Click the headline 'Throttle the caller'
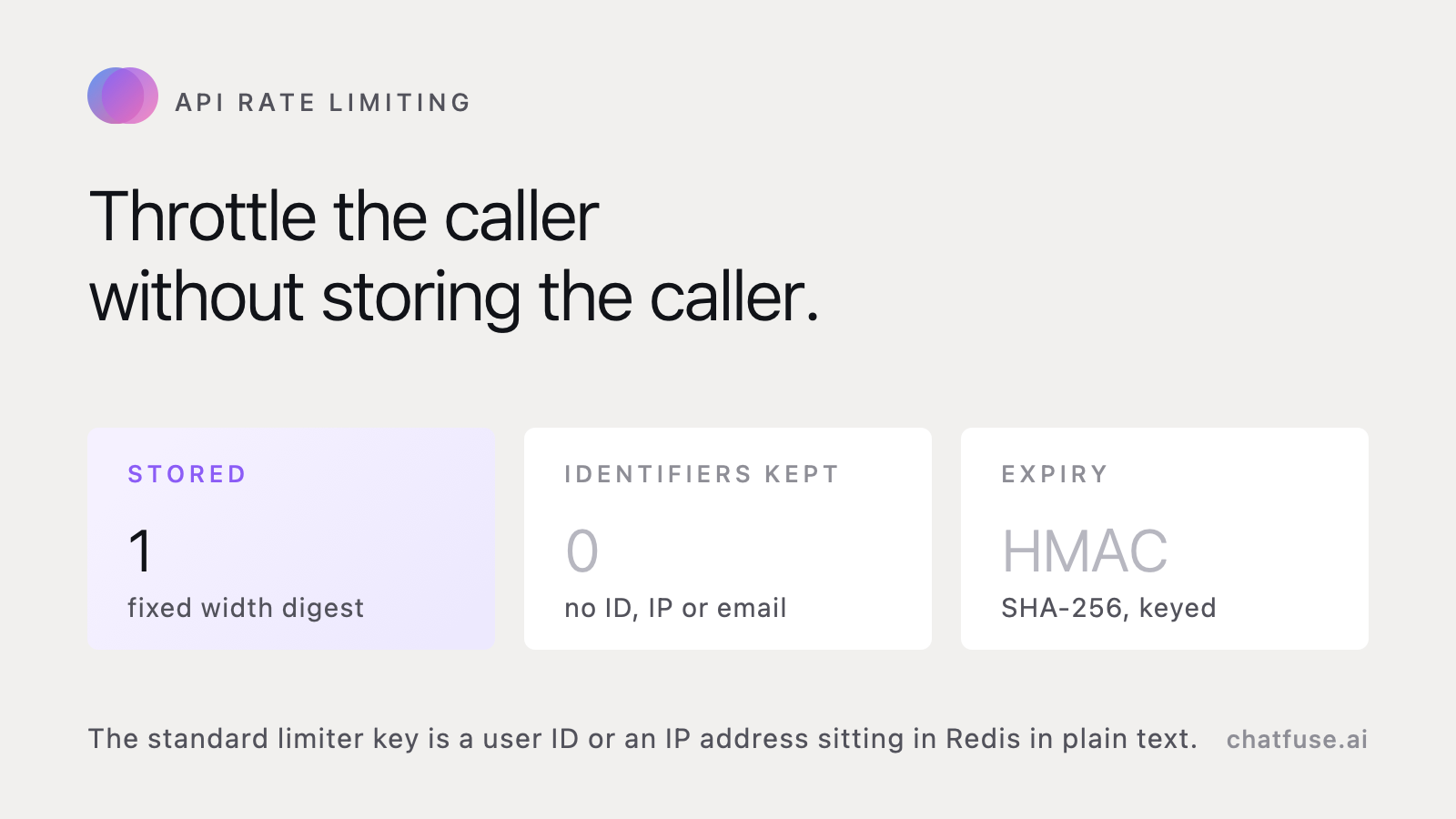Viewport: 1456px width, 819px height. point(344,217)
